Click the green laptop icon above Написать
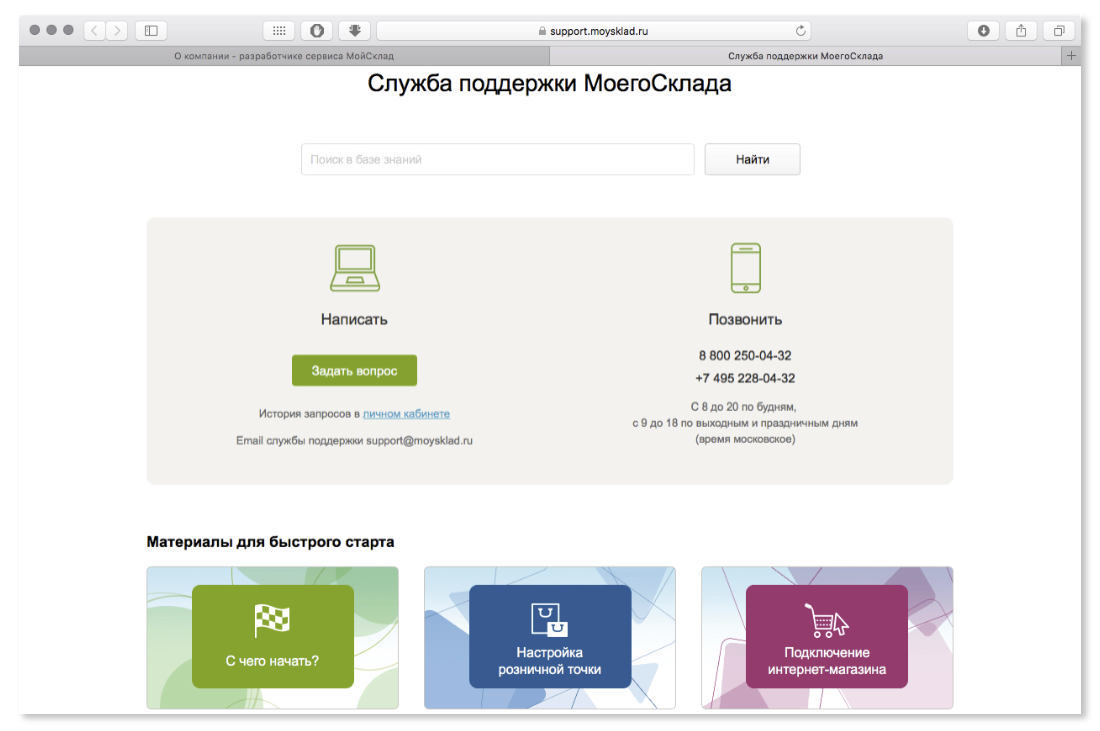 [x=355, y=268]
